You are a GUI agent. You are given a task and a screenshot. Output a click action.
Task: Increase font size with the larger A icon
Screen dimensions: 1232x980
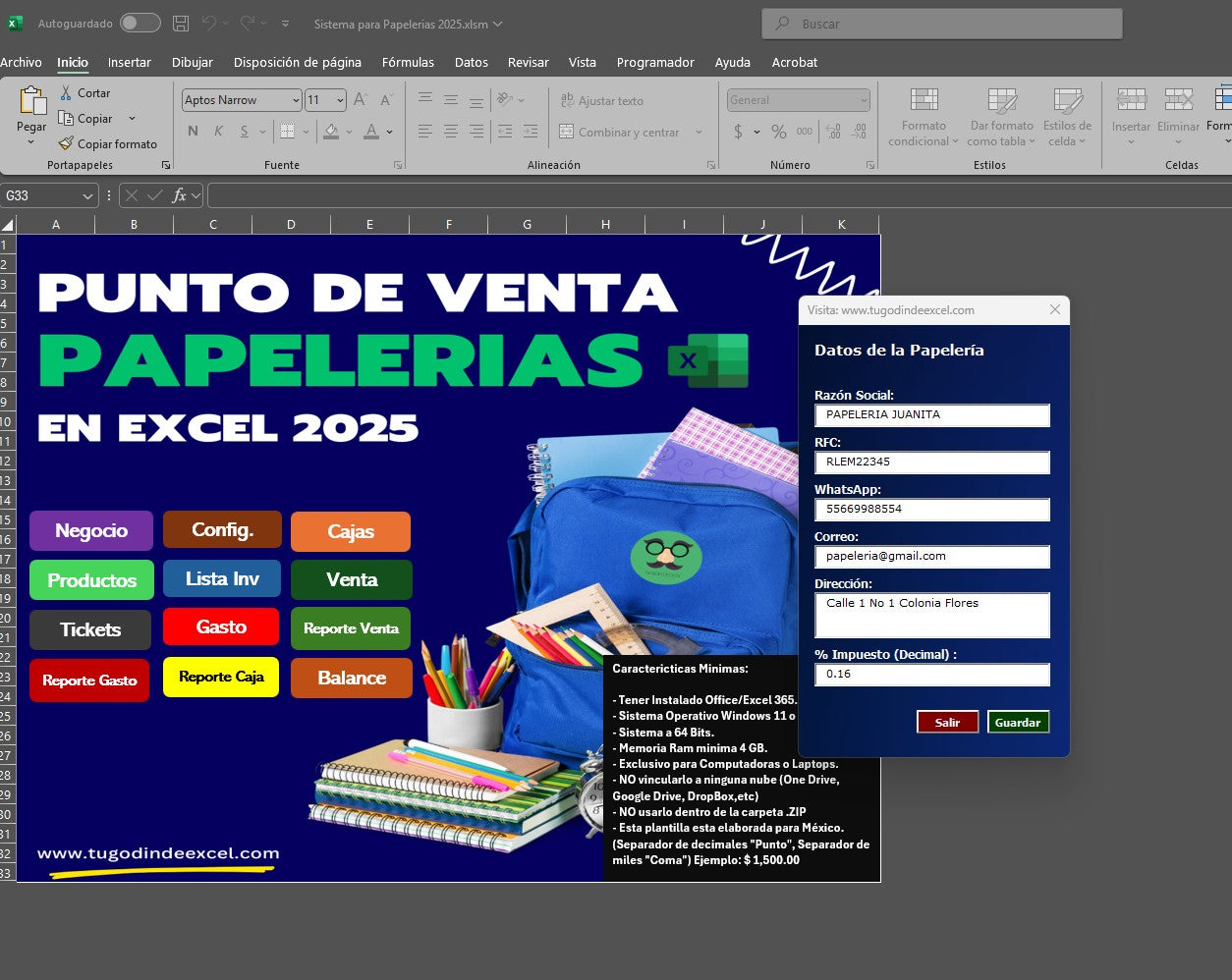pyautogui.click(x=361, y=100)
